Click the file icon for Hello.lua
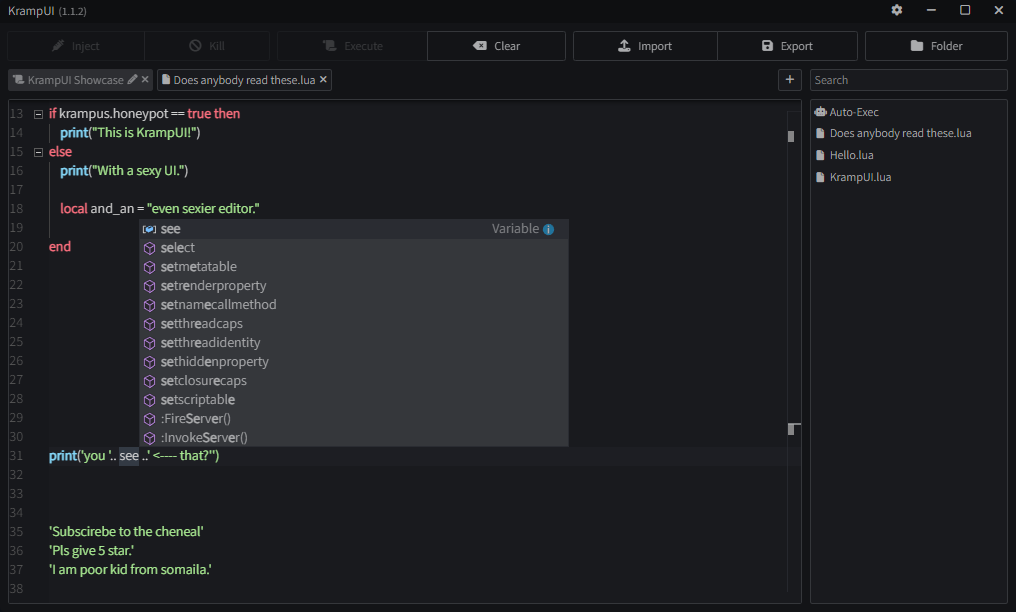This screenshot has height=612, width=1016. click(820, 155)
